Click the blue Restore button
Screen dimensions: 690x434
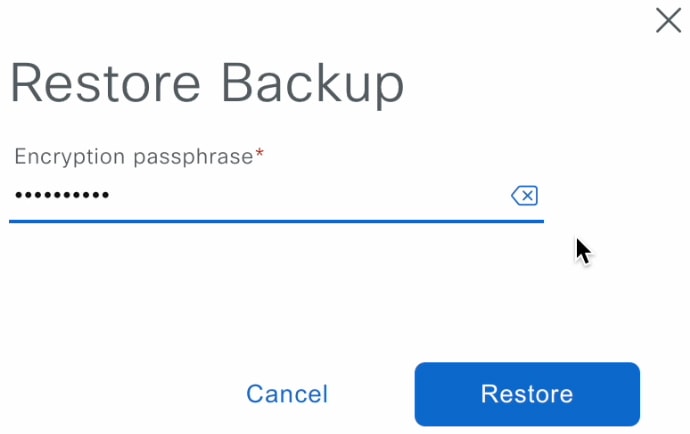527,394
